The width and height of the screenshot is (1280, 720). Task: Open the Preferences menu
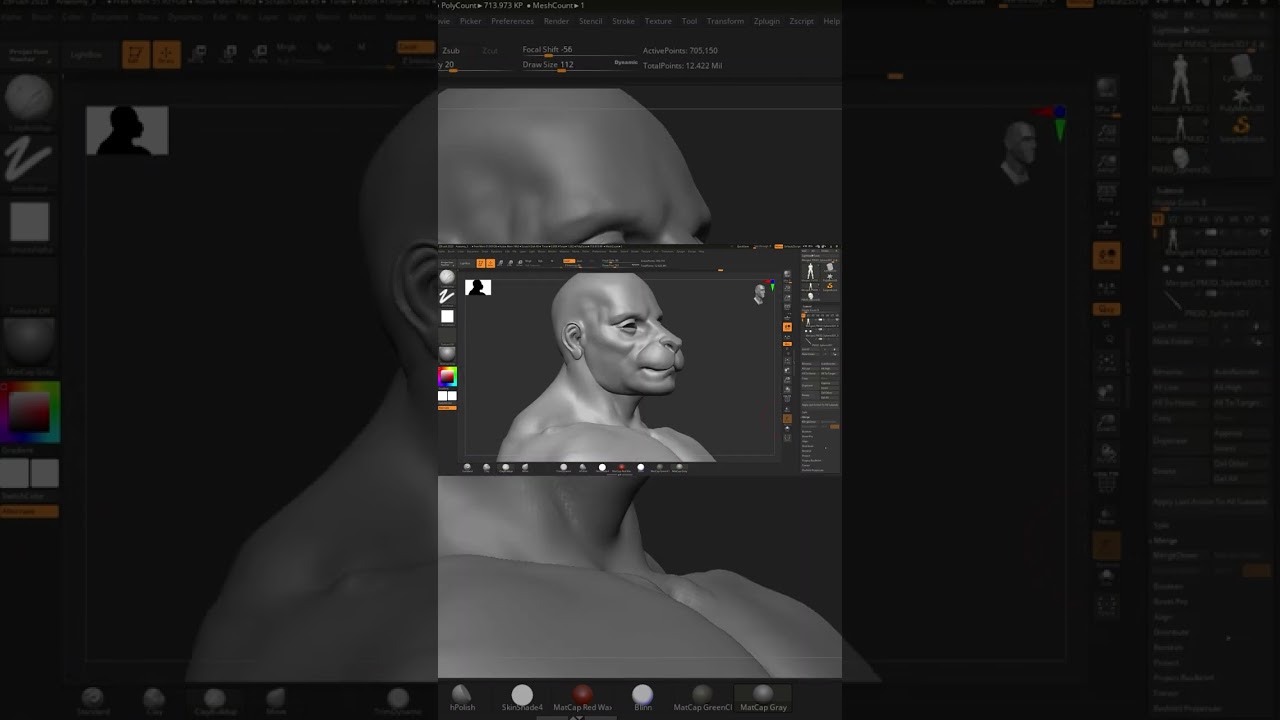coord(512,21)
